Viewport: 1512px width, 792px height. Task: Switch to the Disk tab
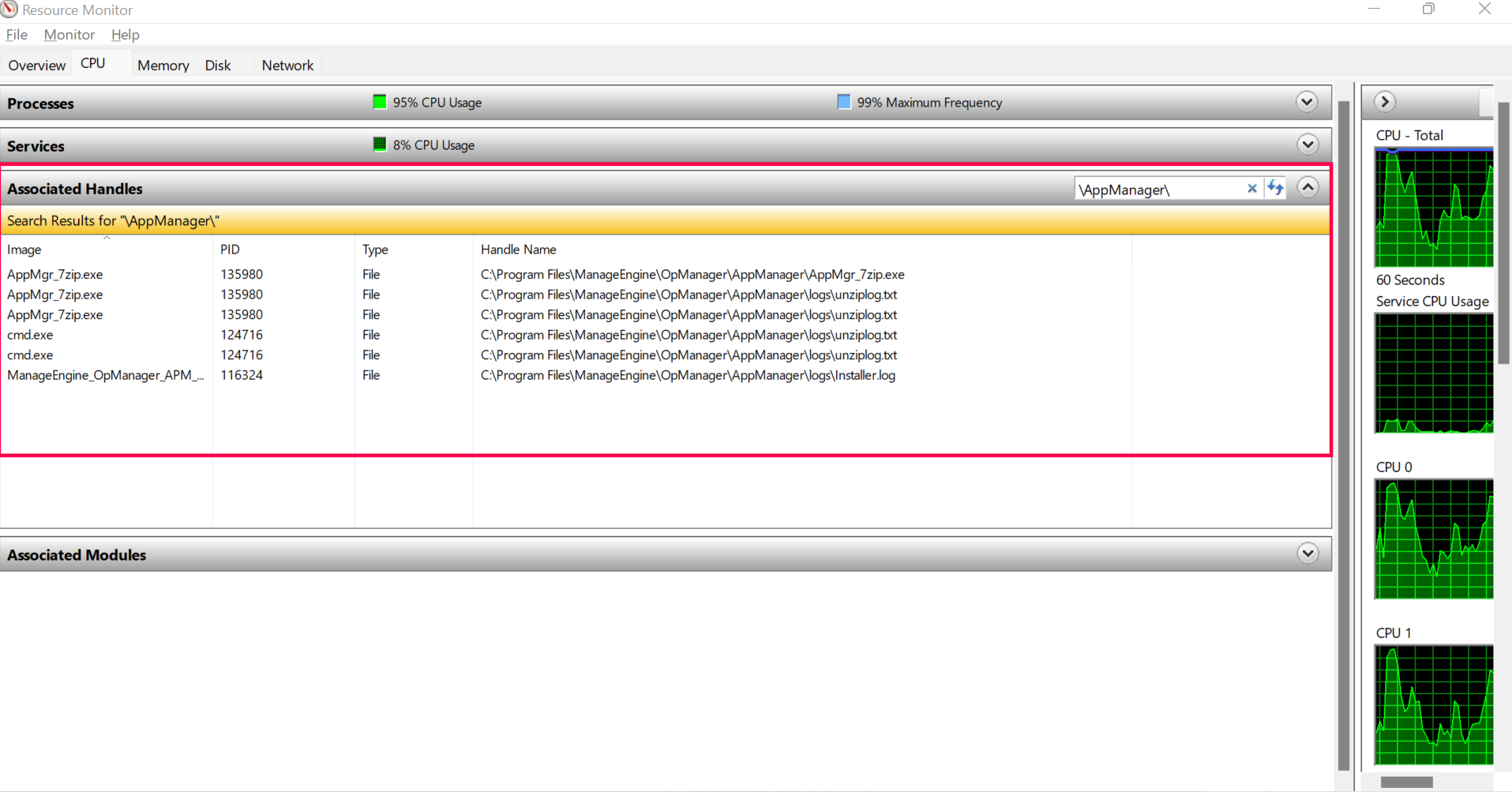(x=218, y=66)
